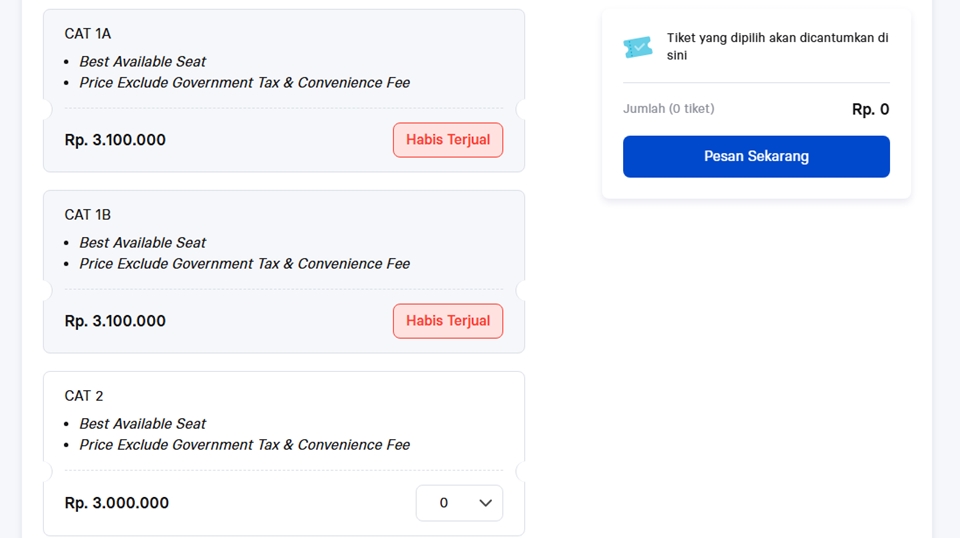960x538 pixels.
Task: Click the Habis Terjual badge for CAT 1A
Action: (x=448, y=140)
